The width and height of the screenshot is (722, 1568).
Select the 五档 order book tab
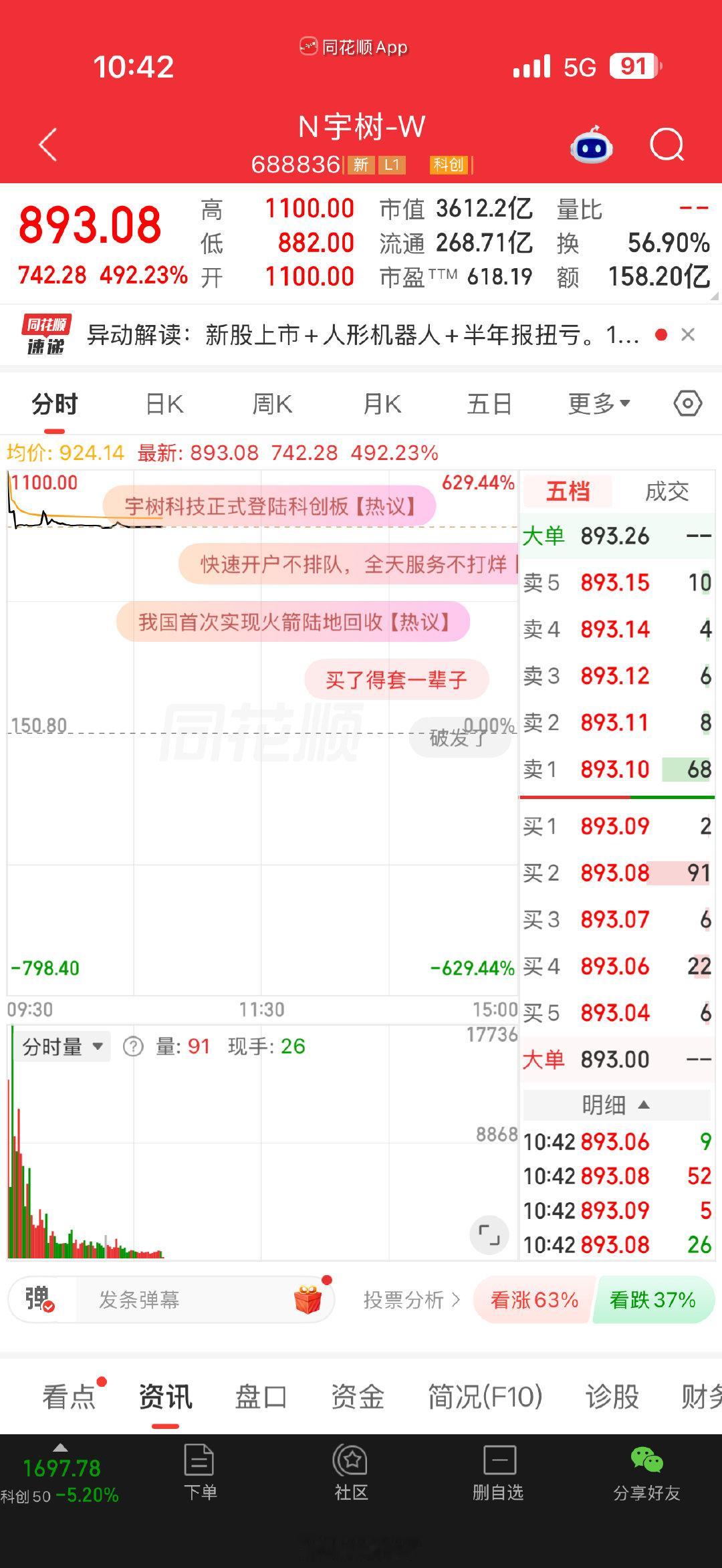568,491
